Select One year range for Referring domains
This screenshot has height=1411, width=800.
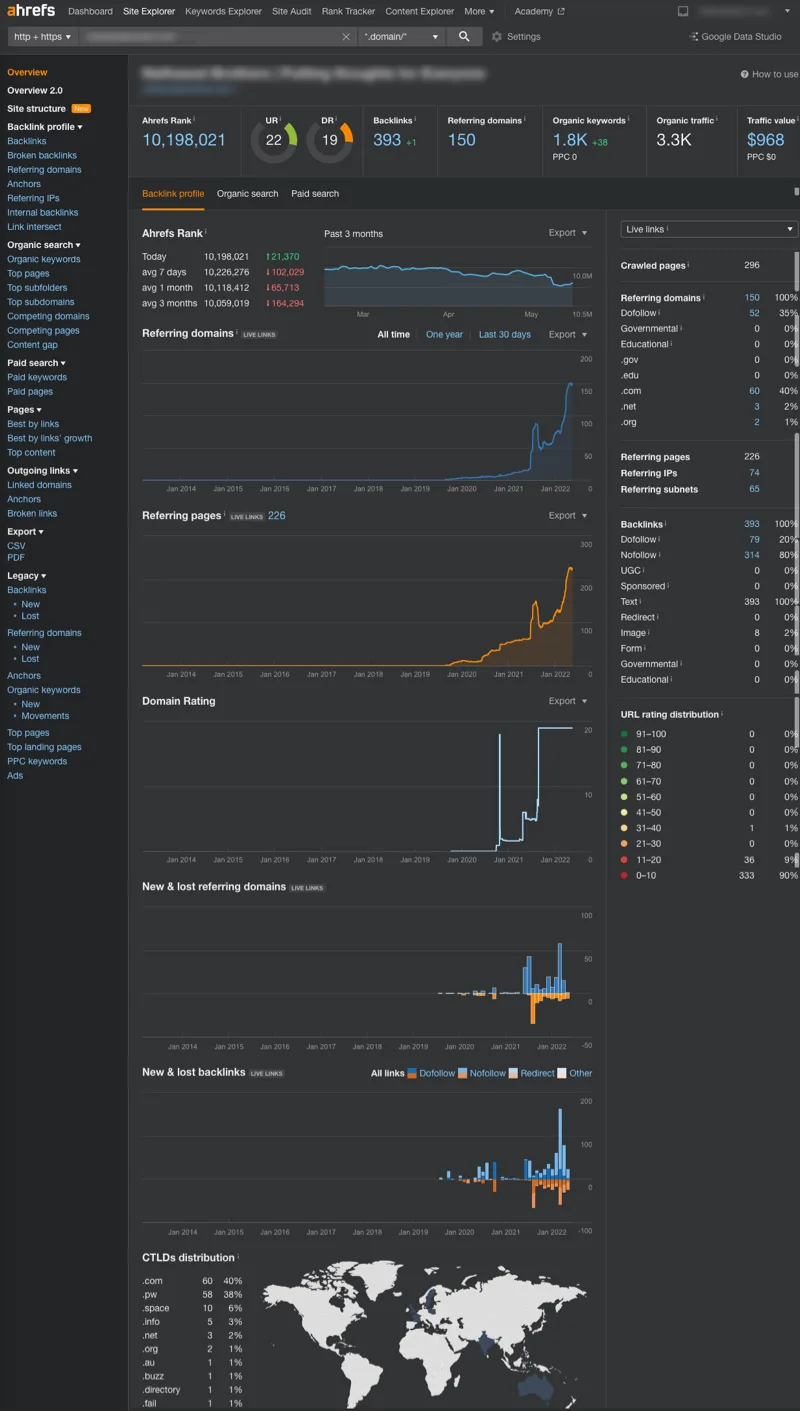pos(444,334)
